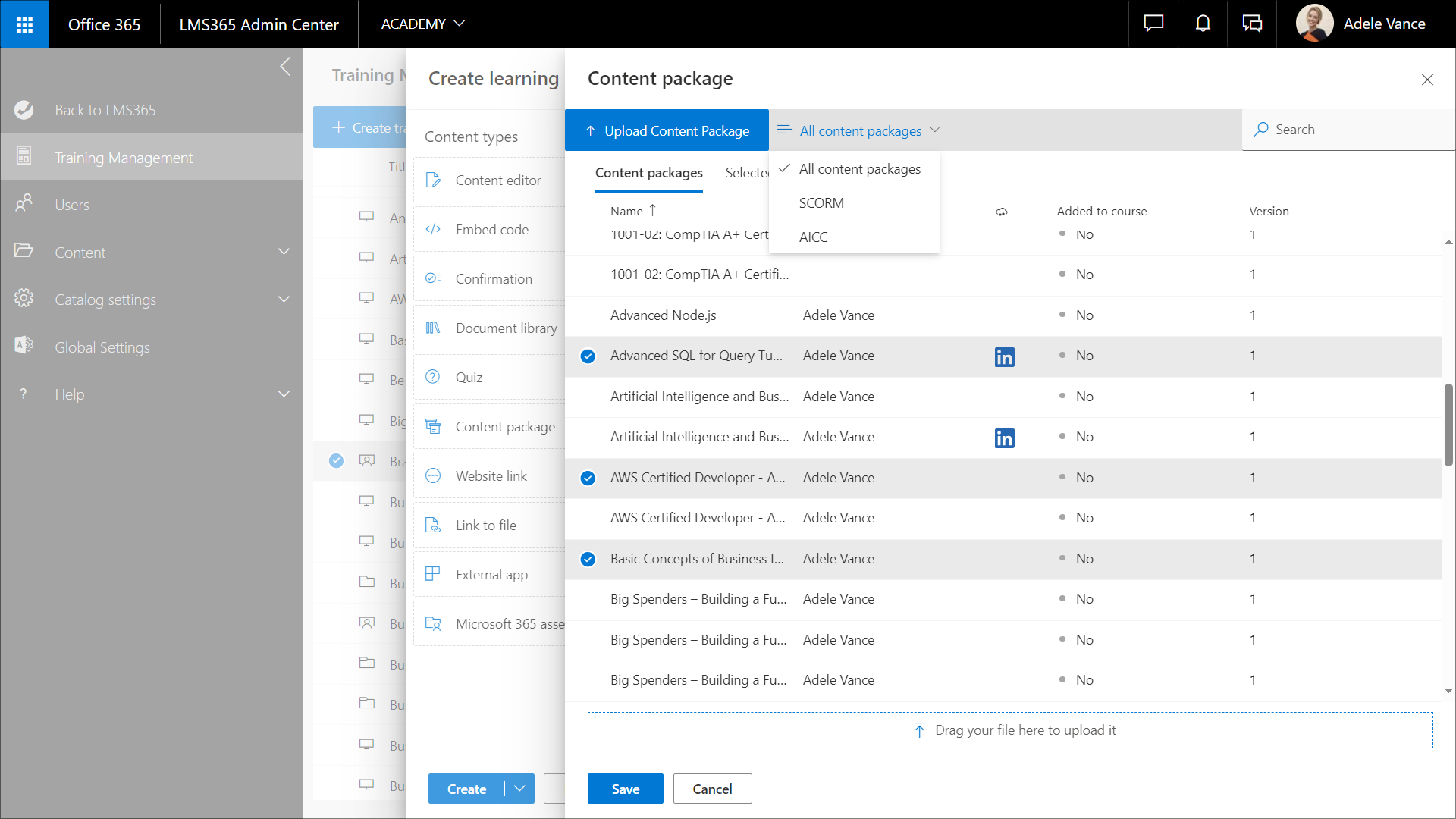Click the Document library icon
The image size is (1456, 819).
[433, 328]
